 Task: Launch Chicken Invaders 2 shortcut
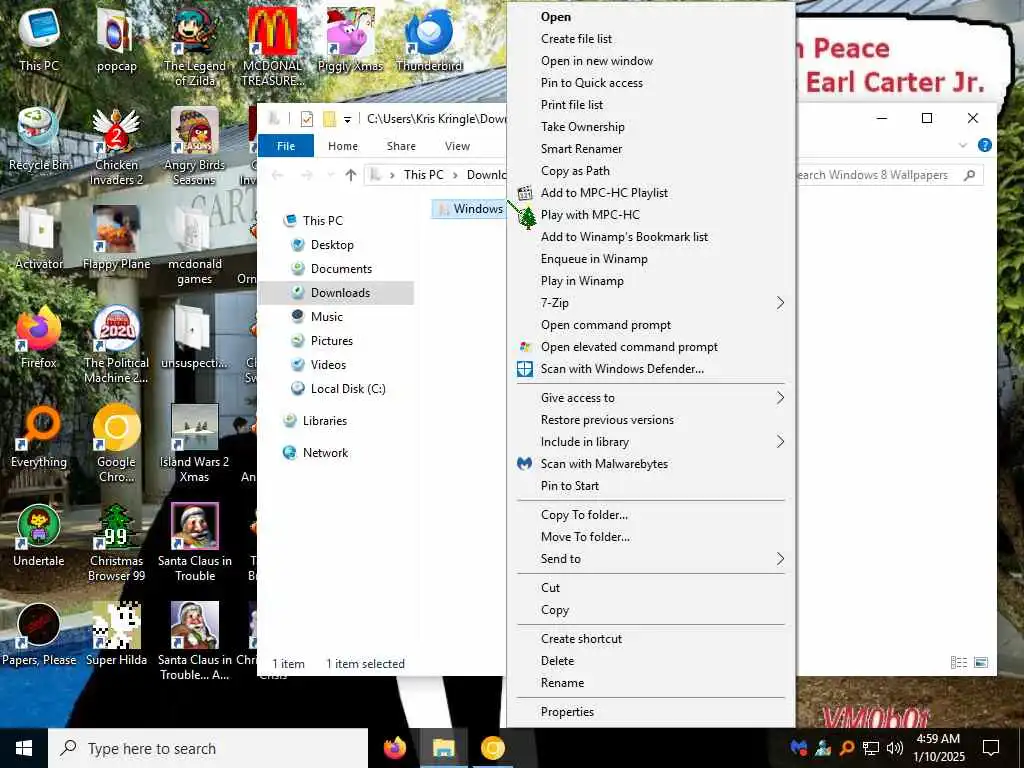coord(116,146)
